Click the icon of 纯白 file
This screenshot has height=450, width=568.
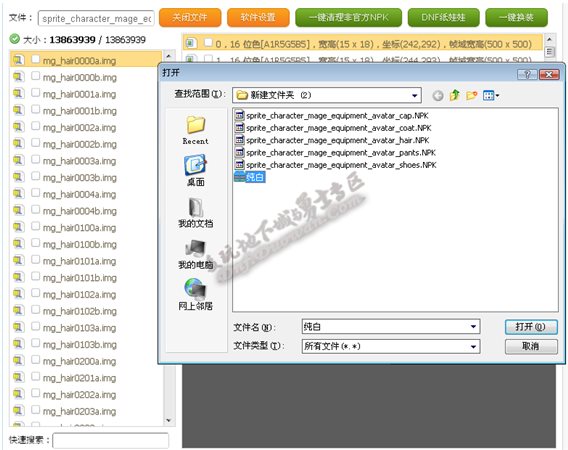[x=239, y=177]
